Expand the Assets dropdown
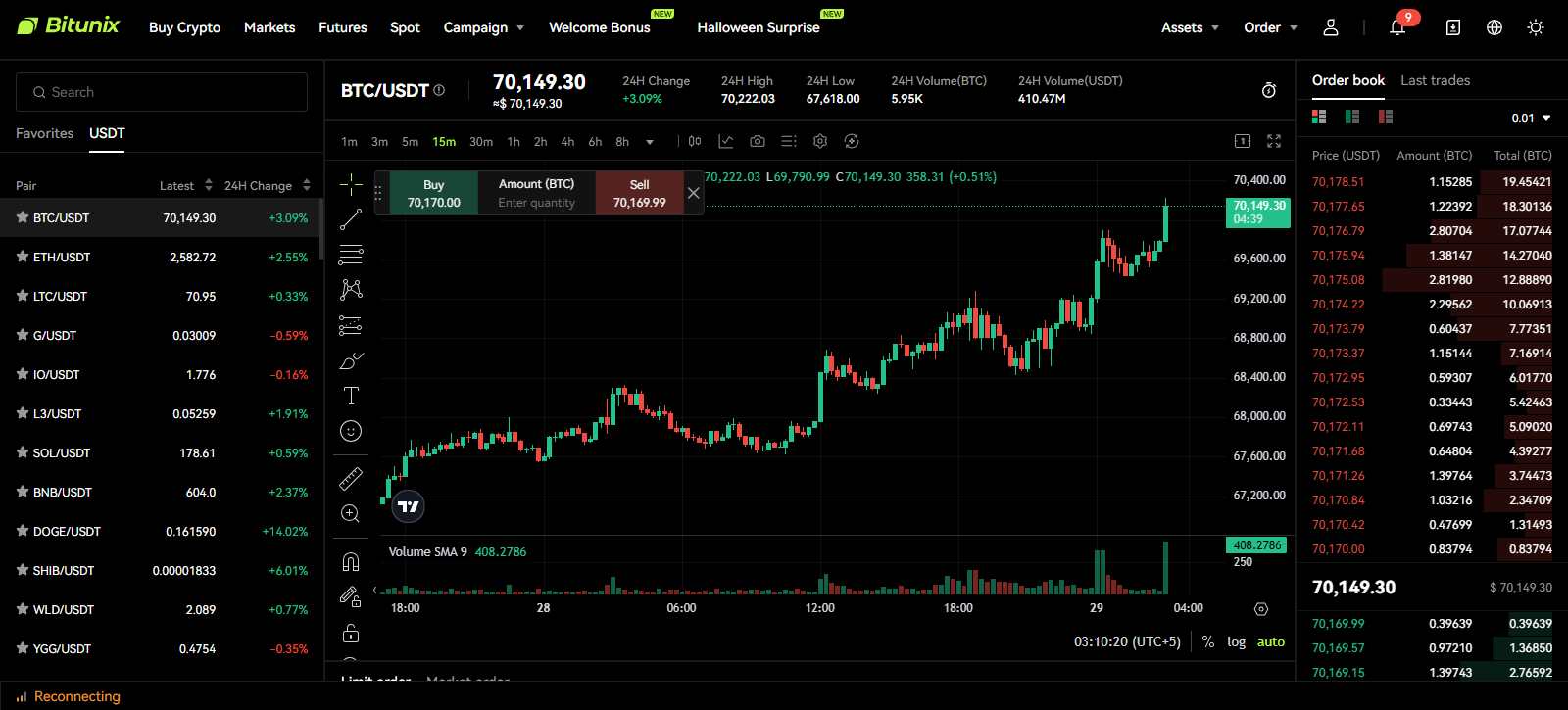Viewport: 1568px width, 710px height. click(x=1190, y=27)
